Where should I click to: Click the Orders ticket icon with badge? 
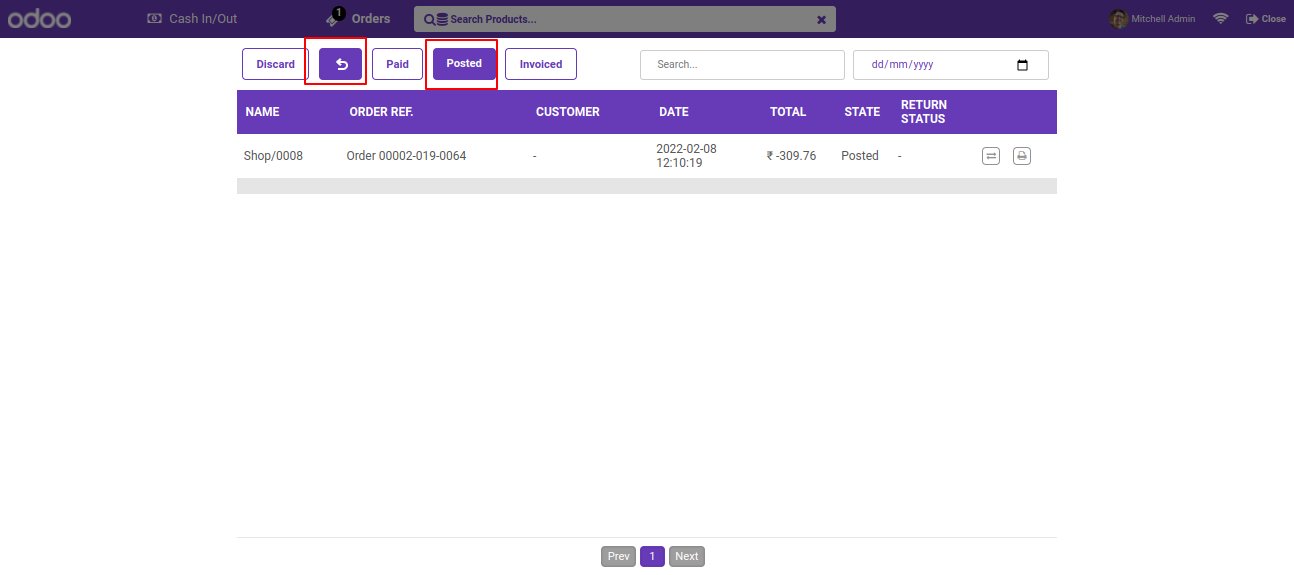click(x=334, y=18)
